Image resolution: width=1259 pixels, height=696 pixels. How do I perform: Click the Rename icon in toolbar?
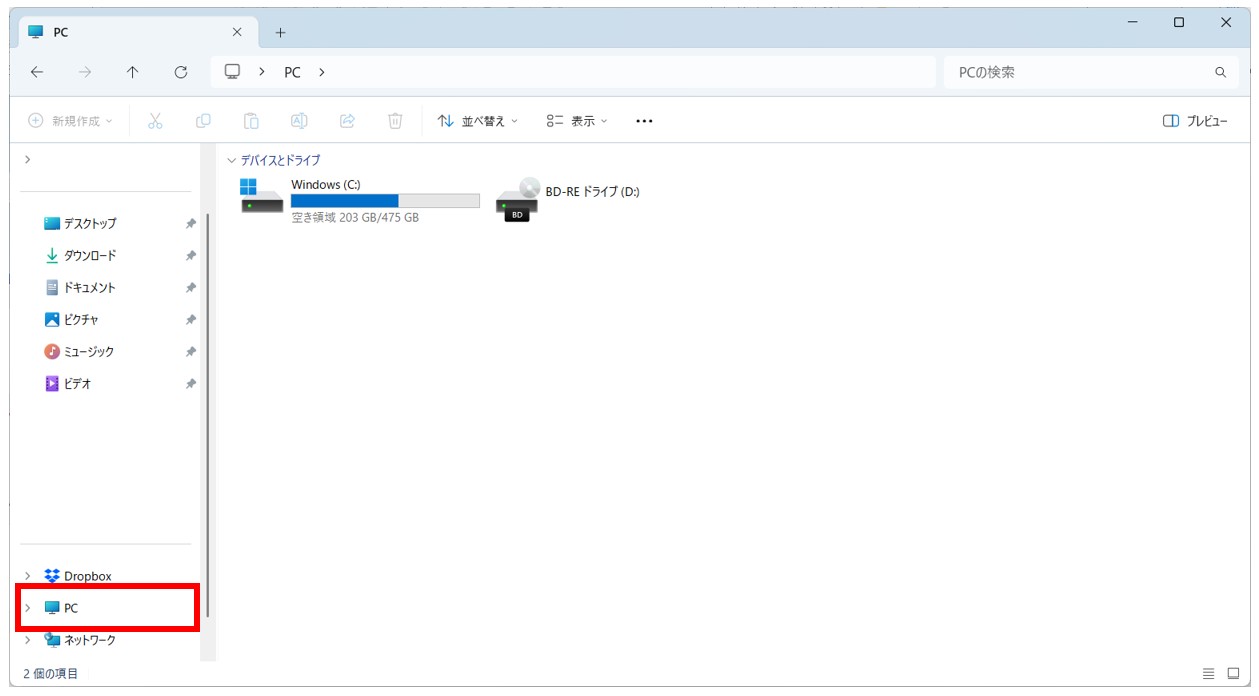tap(299, 121)
